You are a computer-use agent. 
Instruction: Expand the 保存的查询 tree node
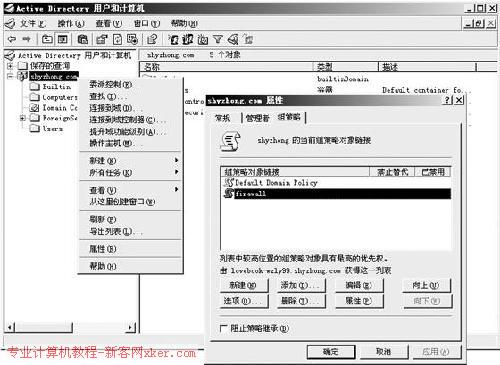pos(10,66)
